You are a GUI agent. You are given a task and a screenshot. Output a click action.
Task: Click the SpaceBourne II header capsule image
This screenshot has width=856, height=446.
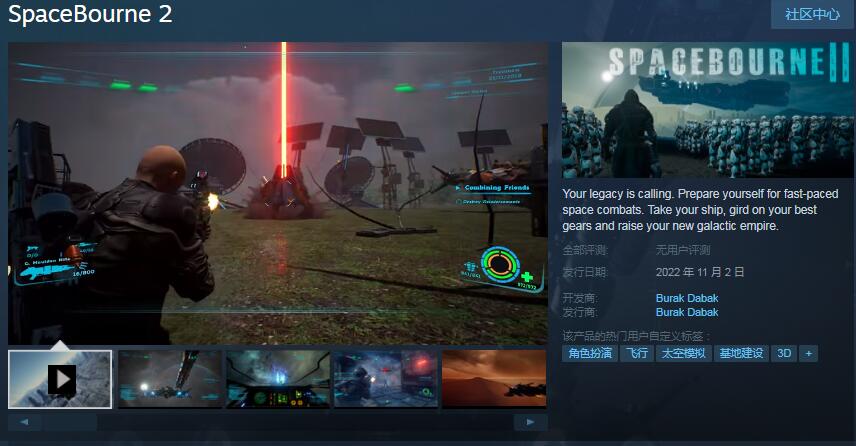tap(708, 110)
